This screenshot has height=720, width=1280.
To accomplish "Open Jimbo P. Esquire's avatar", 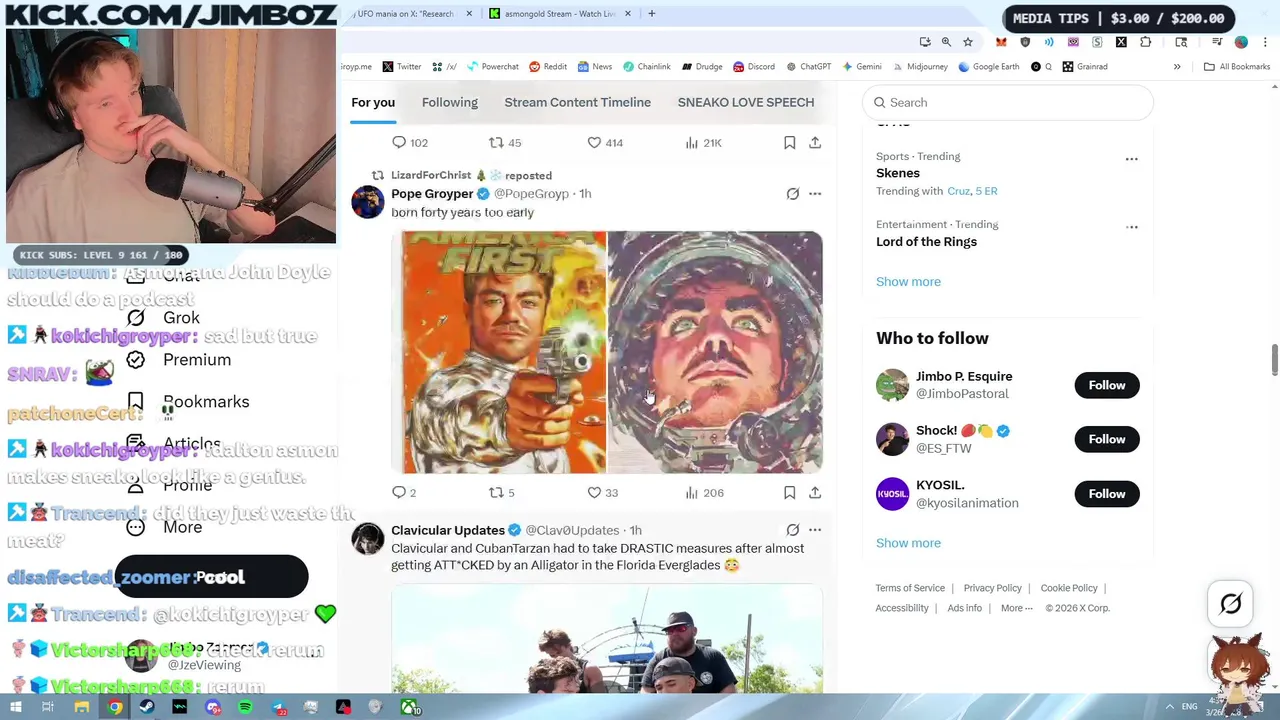I will pyautogui.click(x=892, y=385).
